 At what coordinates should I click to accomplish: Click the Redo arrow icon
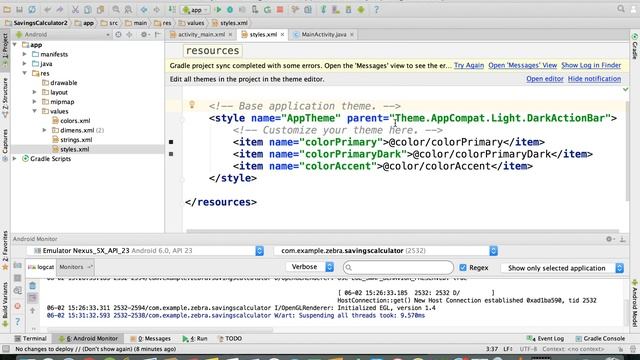pyautogui.click(x=60, y=9)
